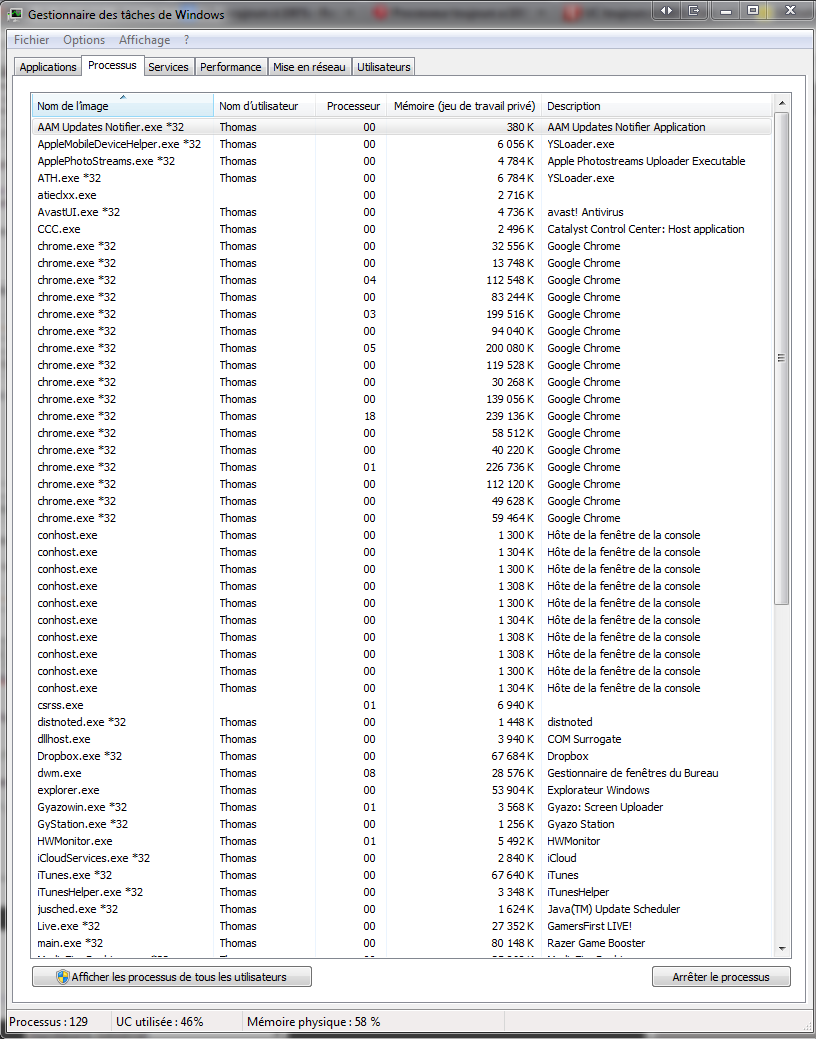Select explorer.exe process
The height and width of the screenshot is (1039, 816).
pyautogui.click(x=402, y=790)
